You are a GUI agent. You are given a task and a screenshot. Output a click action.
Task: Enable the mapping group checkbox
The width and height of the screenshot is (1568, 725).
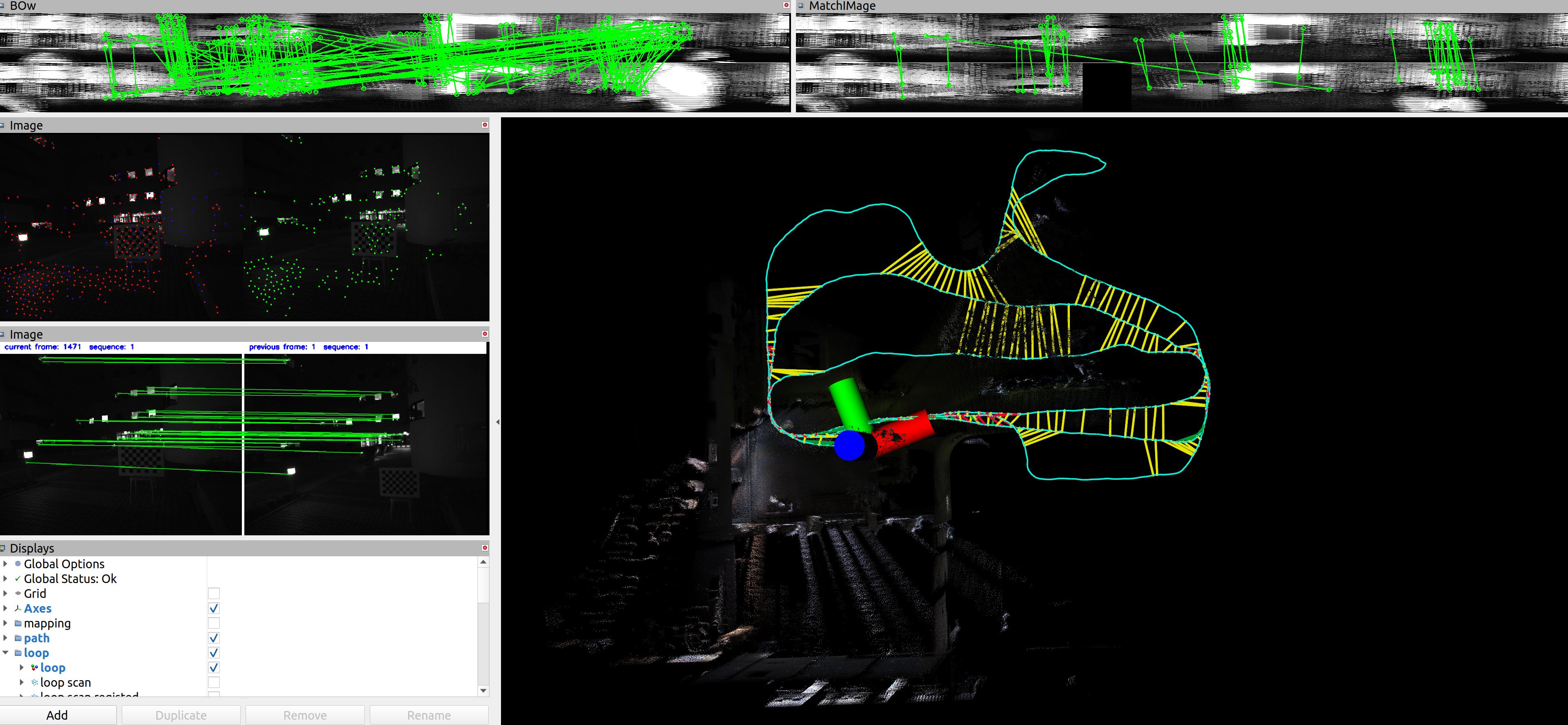click(213, 623)
